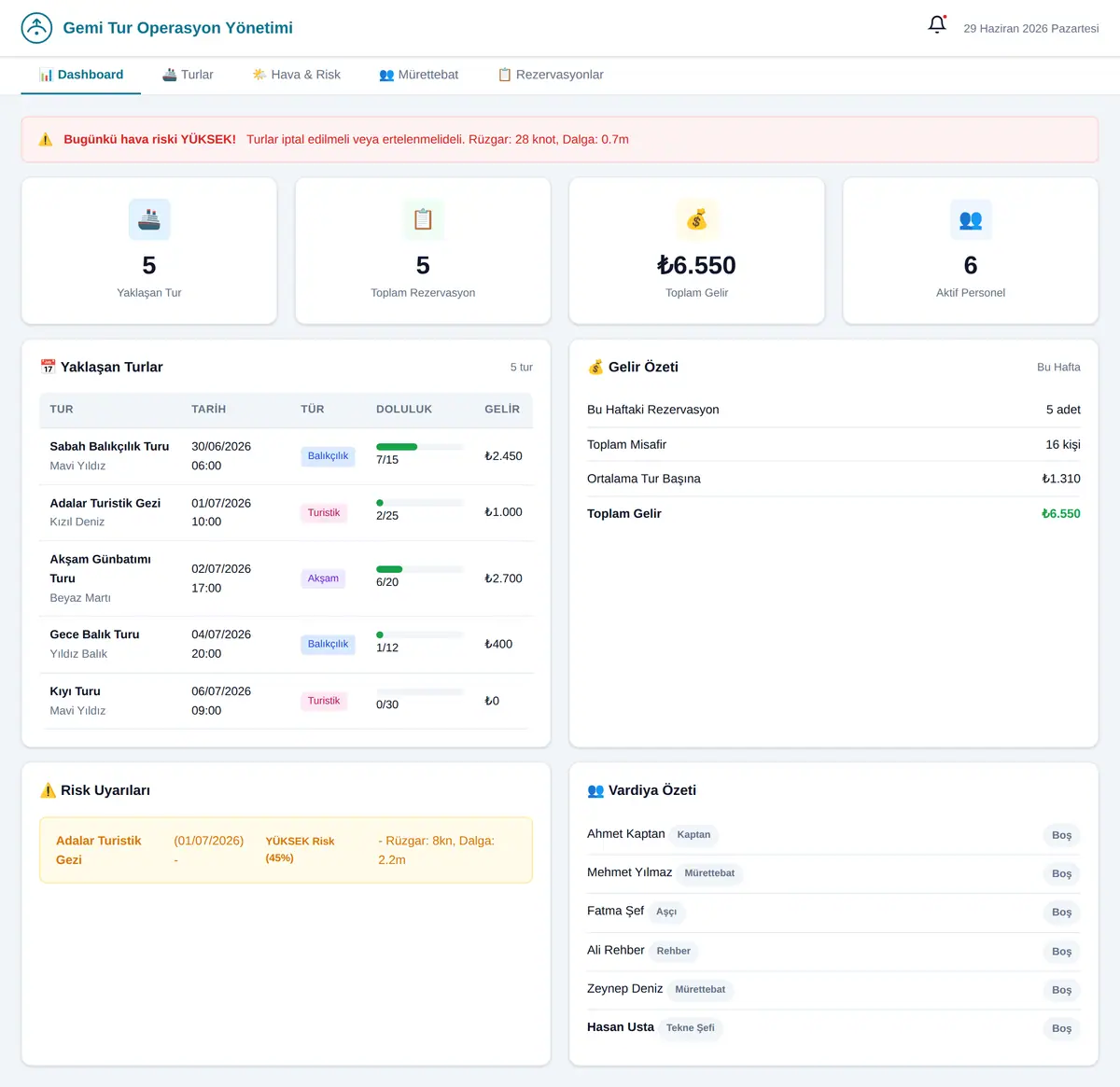Click Boş status for Mehmet Yılmaz
Viewport: 1120px width, 1087px height.
click(x=1061, y=874)
